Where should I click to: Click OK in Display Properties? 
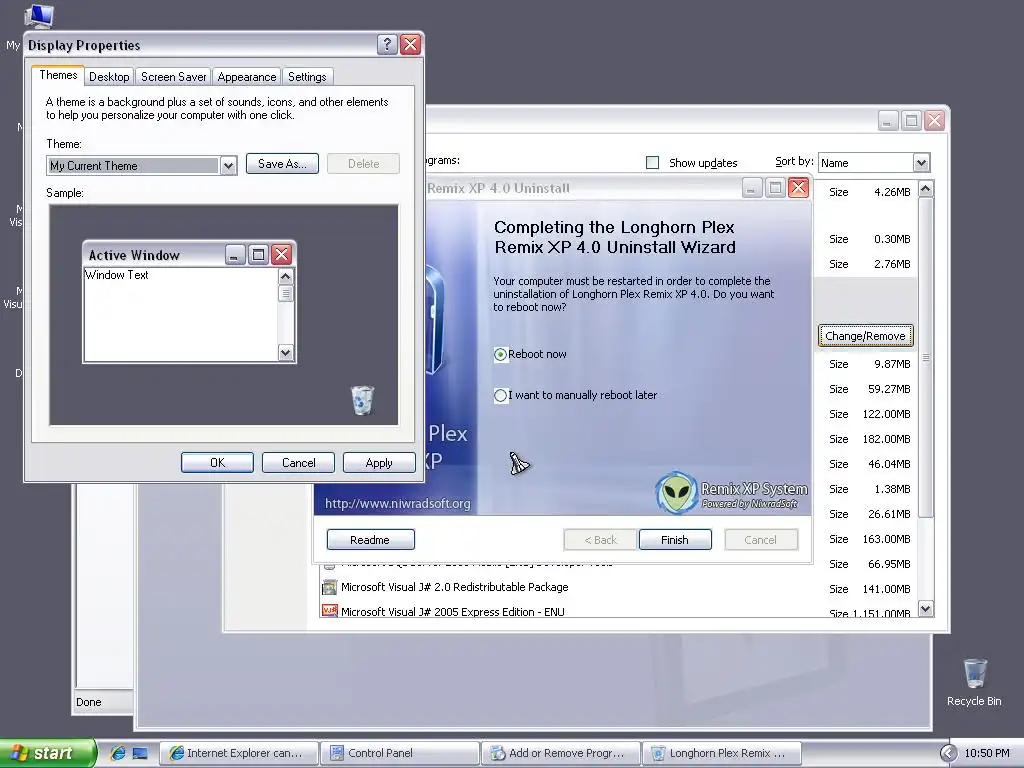click(x=217, y=463)
